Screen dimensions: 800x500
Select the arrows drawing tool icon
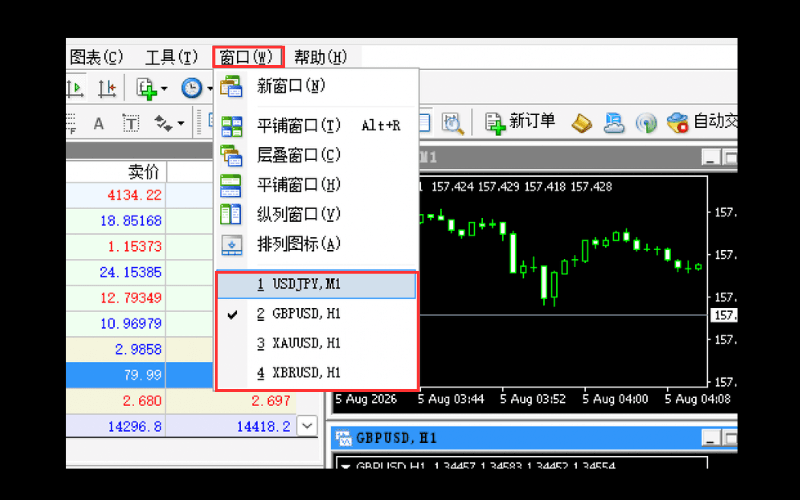[x=163, y=123]
